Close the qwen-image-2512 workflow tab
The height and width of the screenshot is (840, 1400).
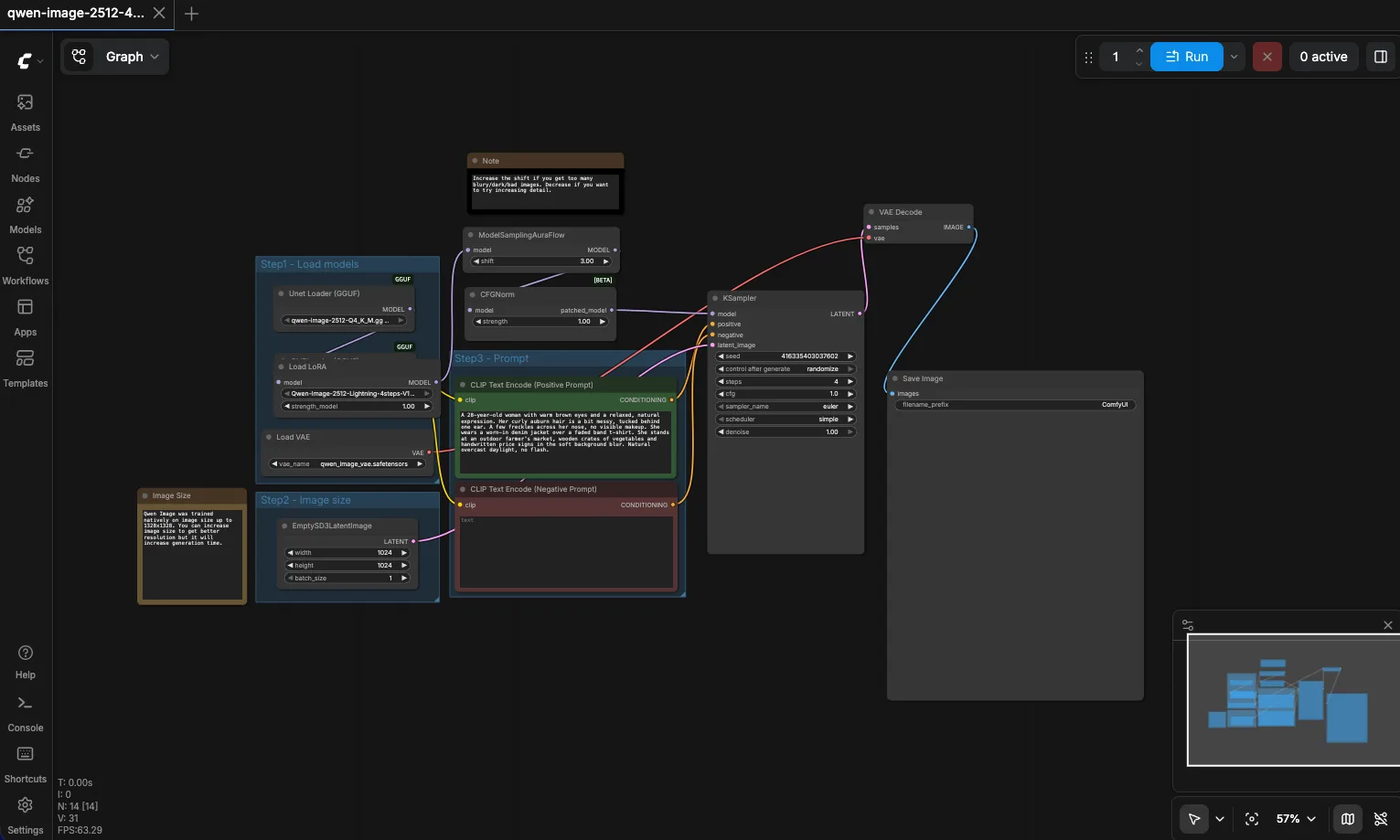[159, 13]
